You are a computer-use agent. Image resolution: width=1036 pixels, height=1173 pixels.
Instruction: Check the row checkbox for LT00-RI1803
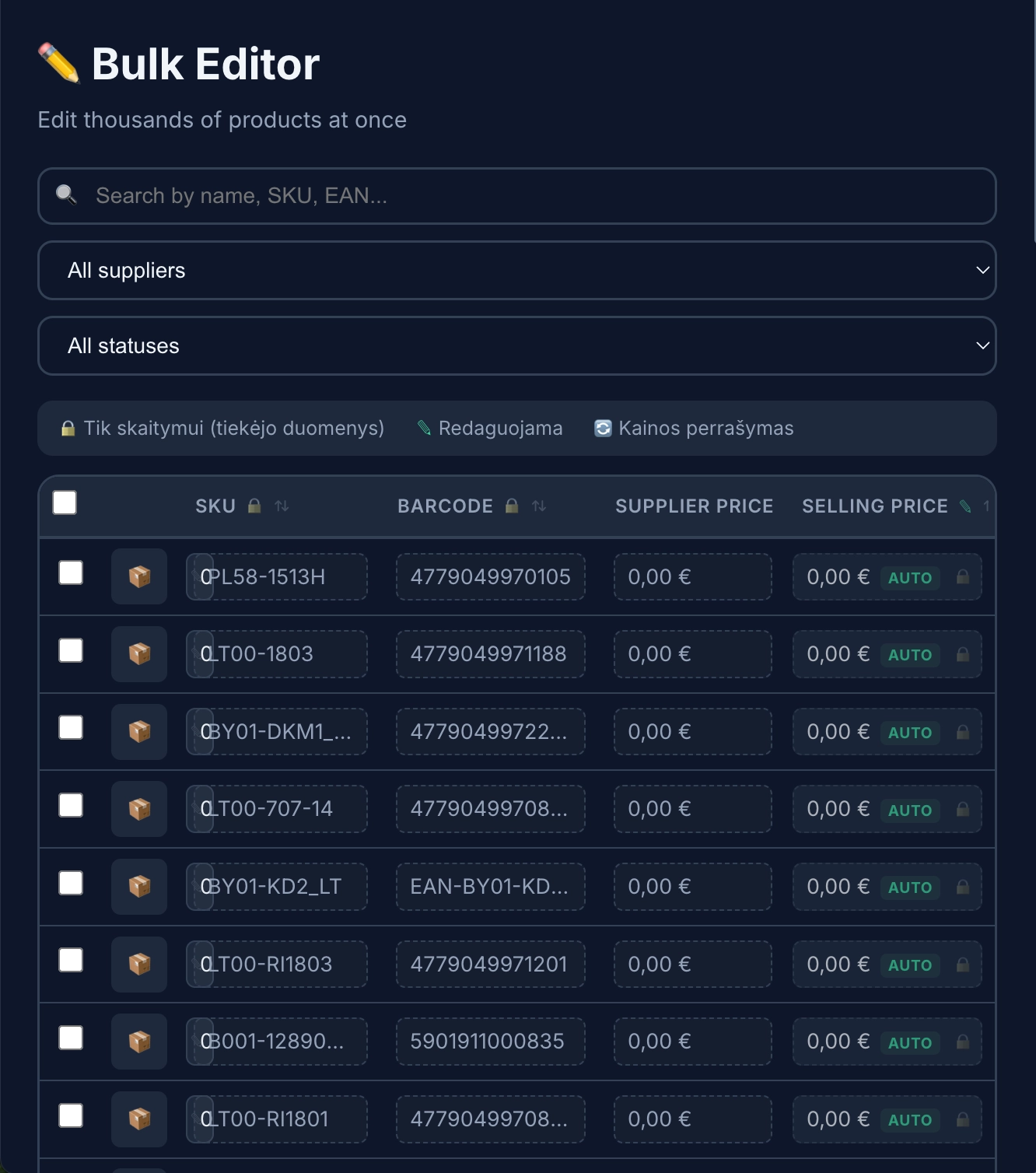click(70, 960)
